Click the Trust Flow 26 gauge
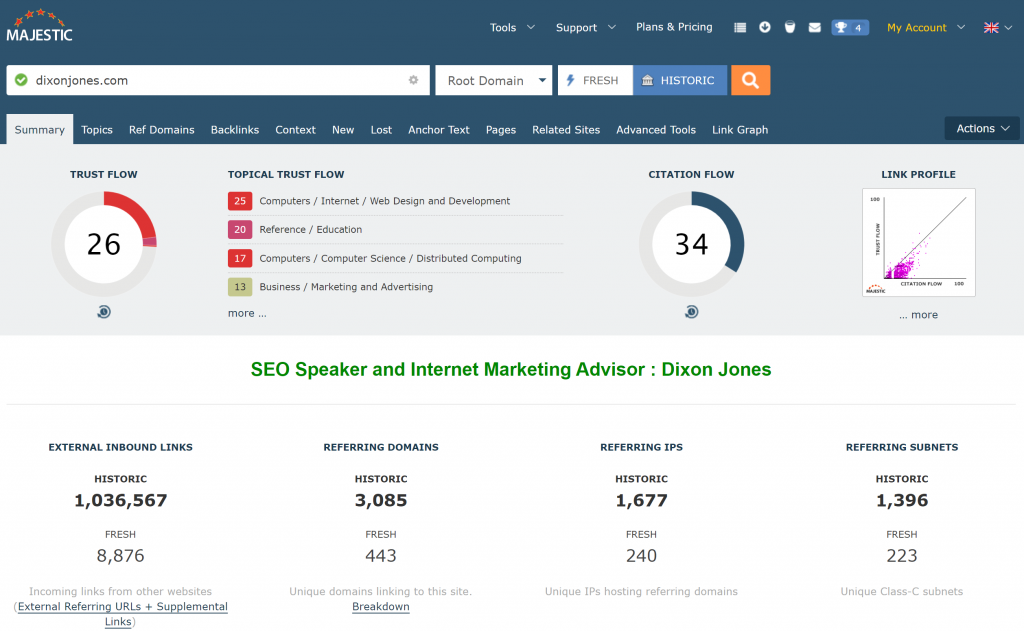Image resolution: width=1024 pixels, height=631 pixels. point(104,244)
